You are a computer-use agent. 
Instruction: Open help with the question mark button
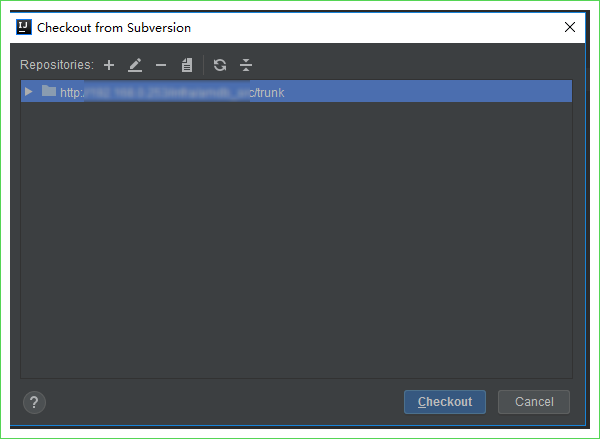point(34,402)
